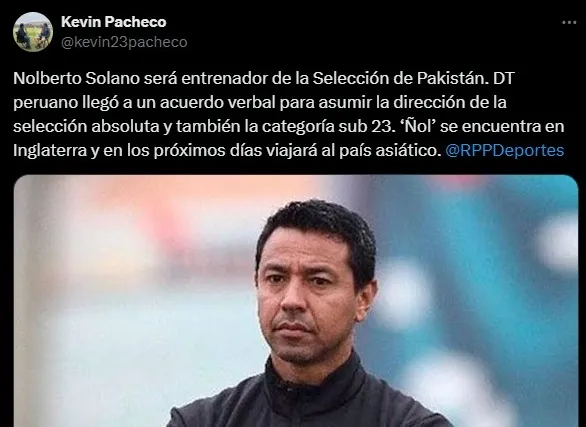Enlarge the attached photo of the coach
This screenshot has height=427, width=586.
coord(296,301)
